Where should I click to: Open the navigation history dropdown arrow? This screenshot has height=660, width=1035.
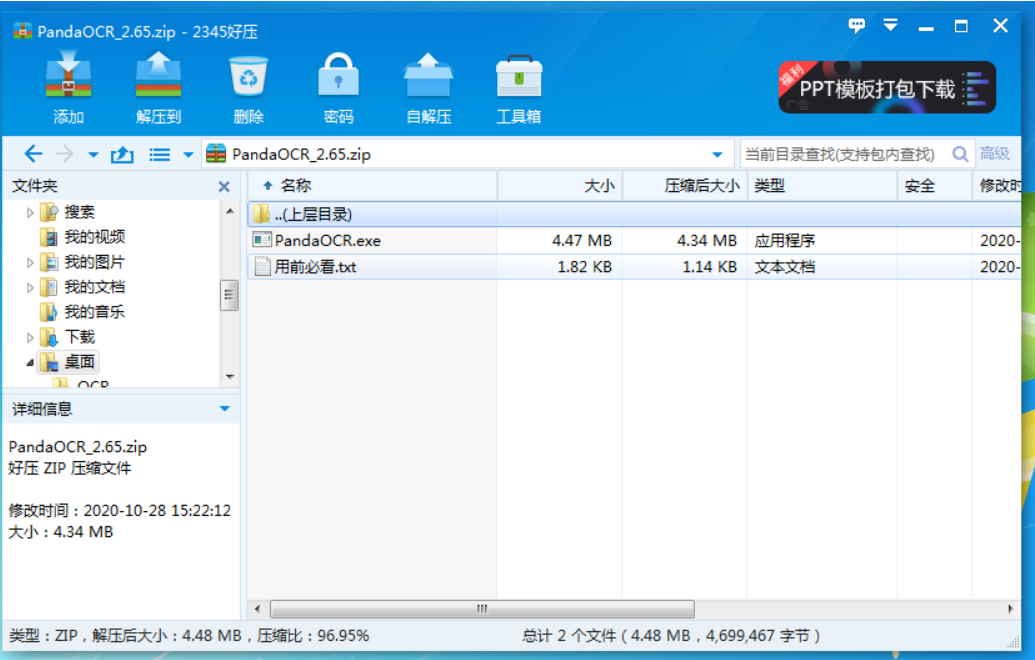(x=93, y=155)
